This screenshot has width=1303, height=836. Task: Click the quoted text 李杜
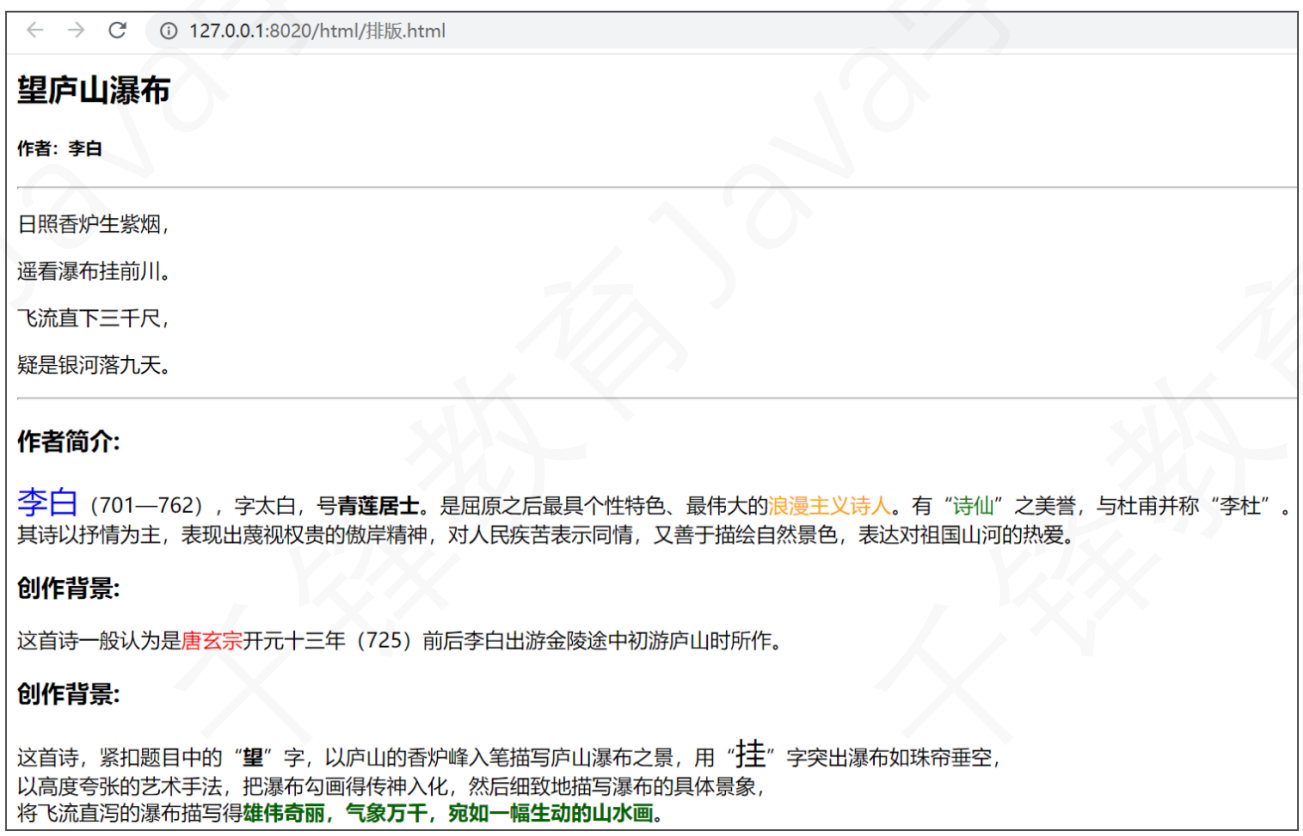(1240, 506)
